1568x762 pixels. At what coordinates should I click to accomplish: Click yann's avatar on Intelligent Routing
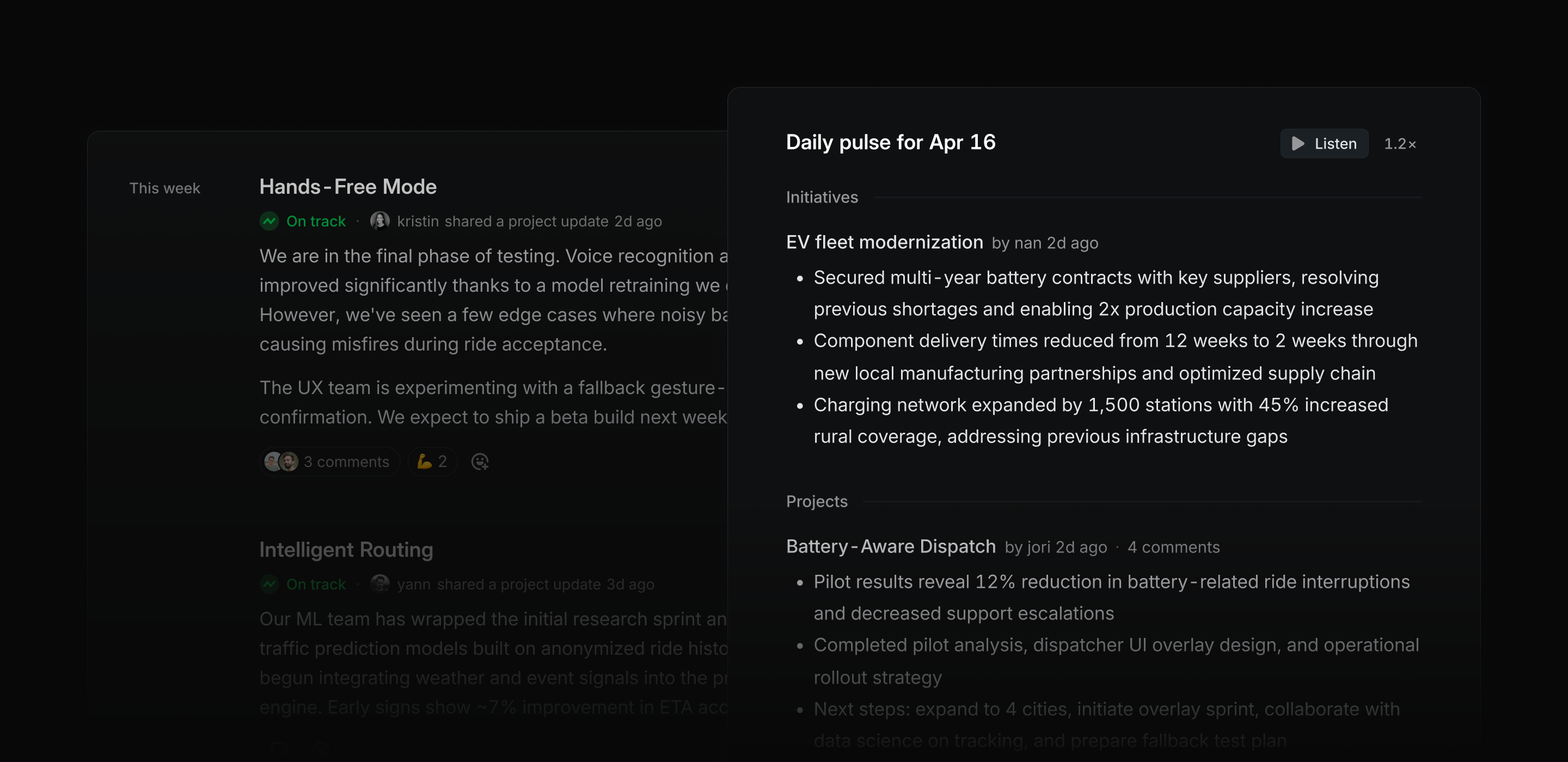point(380,583)
